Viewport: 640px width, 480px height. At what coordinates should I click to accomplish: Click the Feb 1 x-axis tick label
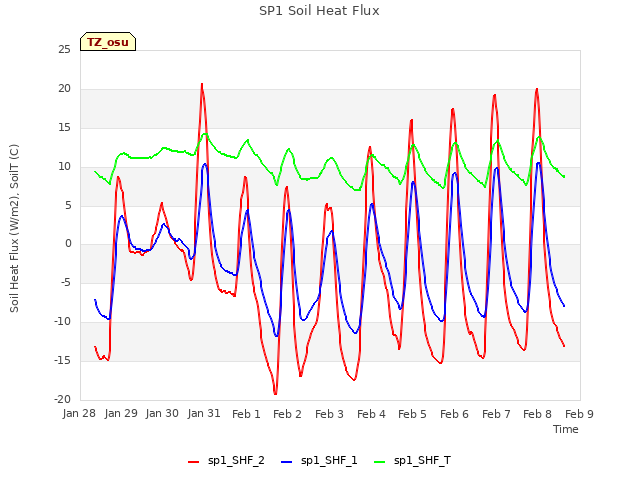pos(246,414)
